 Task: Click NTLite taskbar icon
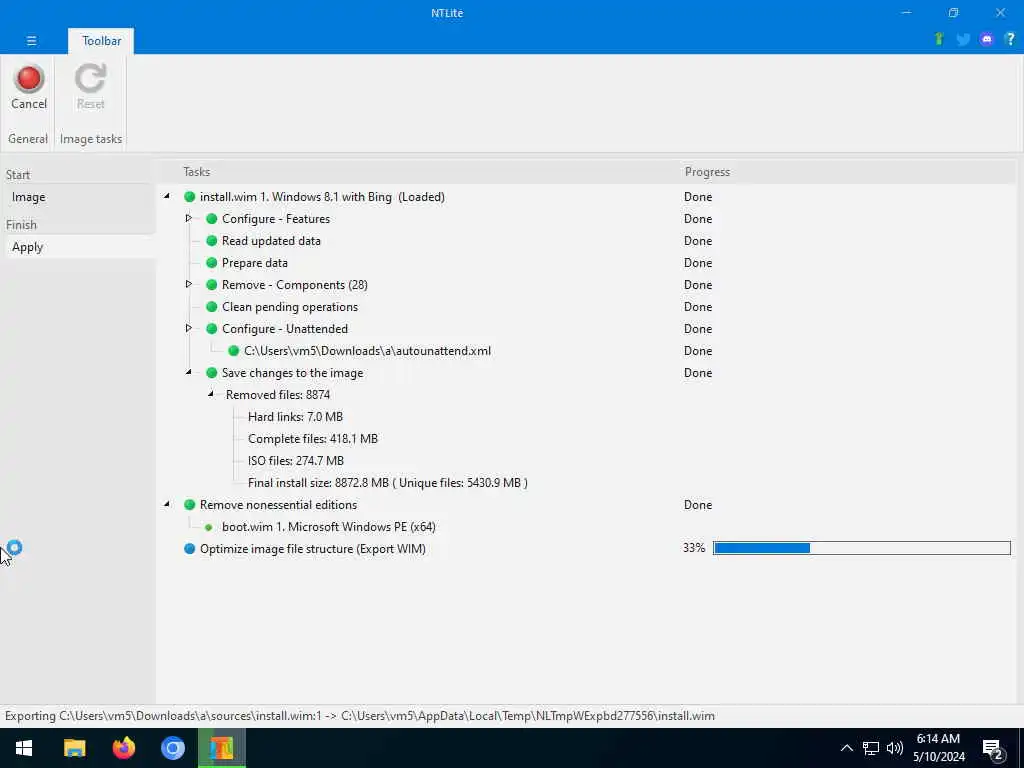(x=222, y=748)
